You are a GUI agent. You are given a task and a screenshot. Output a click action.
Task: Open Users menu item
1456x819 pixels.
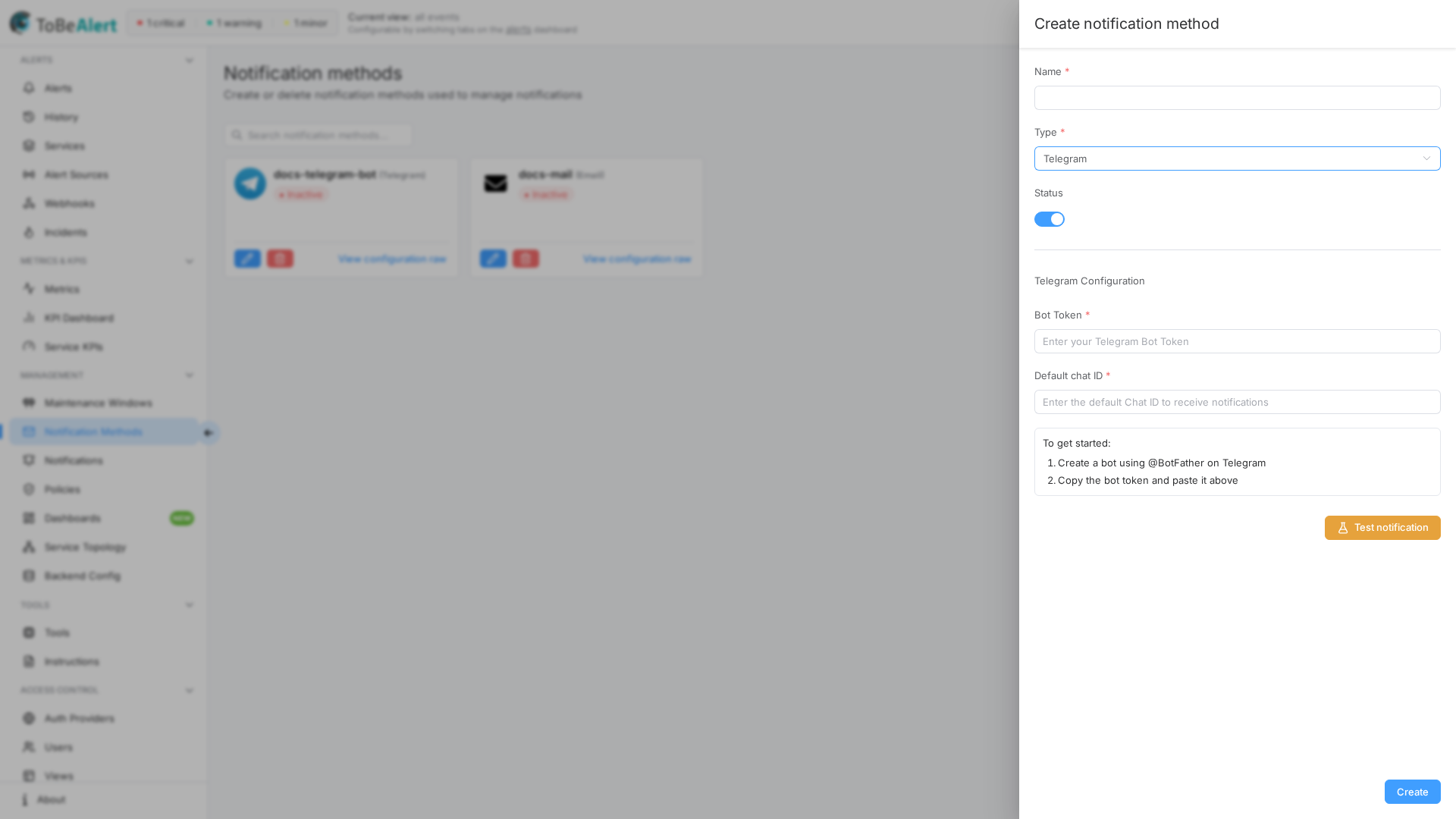[x=103, y=747]
